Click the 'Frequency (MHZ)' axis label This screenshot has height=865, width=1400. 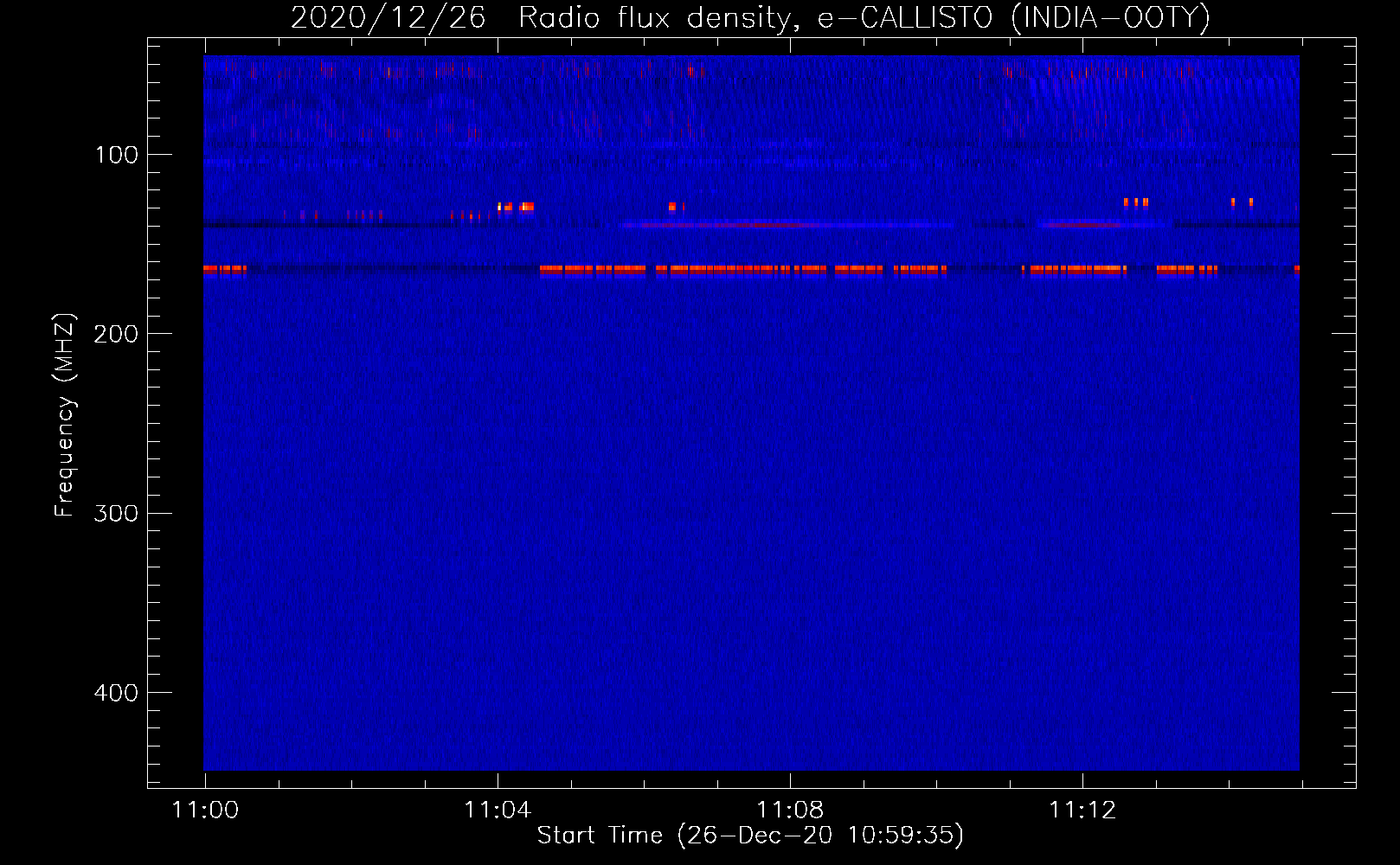(x=64, y=414)
